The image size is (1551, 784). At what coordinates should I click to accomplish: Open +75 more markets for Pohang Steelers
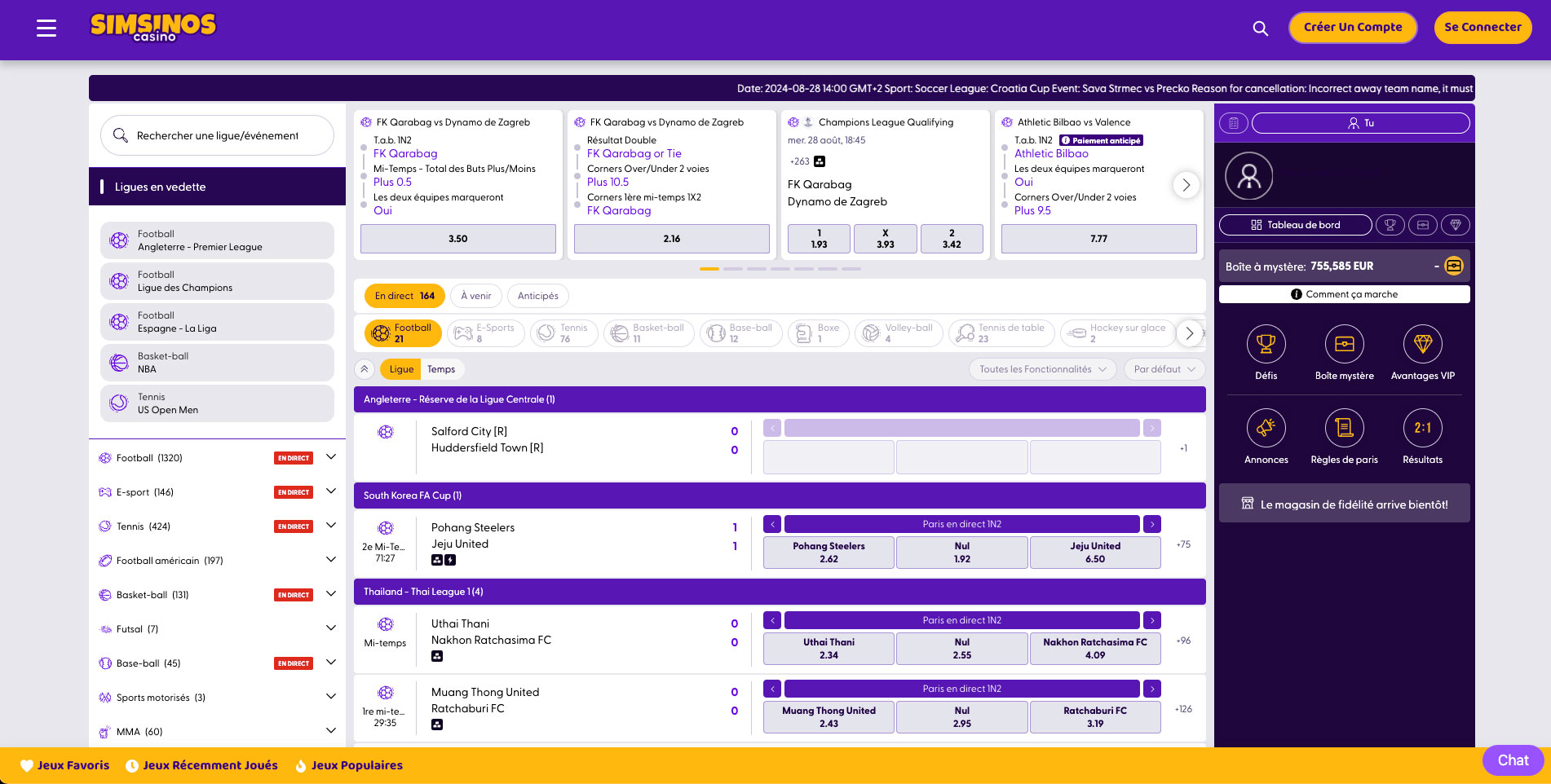pyautogui.click(x=1183, y=544)
